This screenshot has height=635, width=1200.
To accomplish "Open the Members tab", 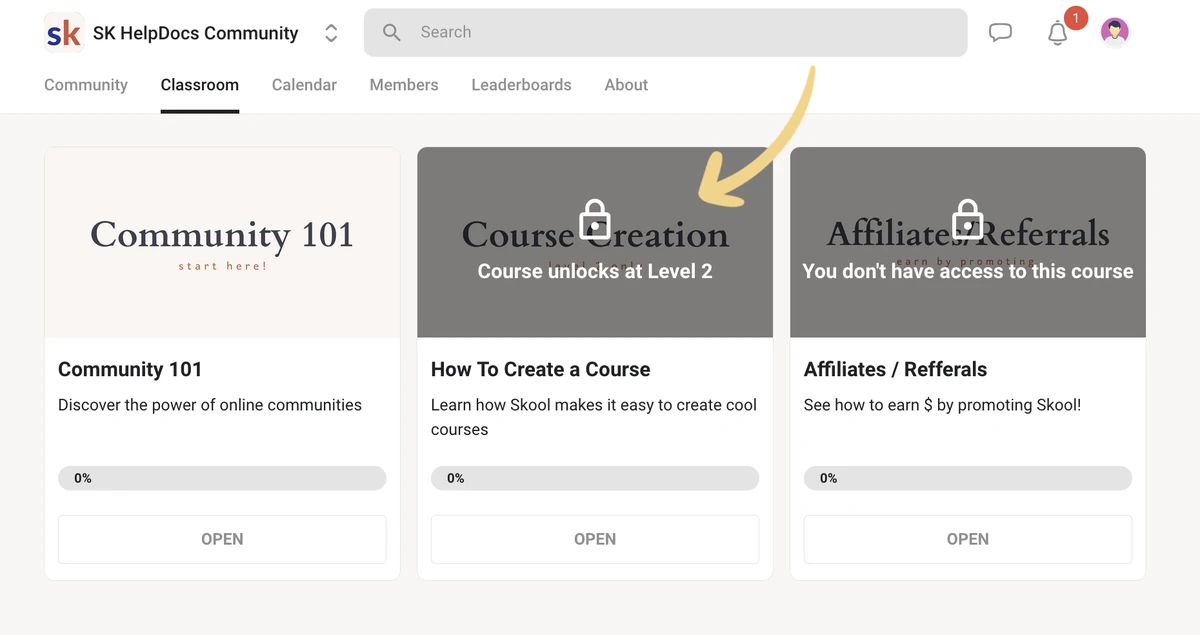I will click(x=404, y=85).
